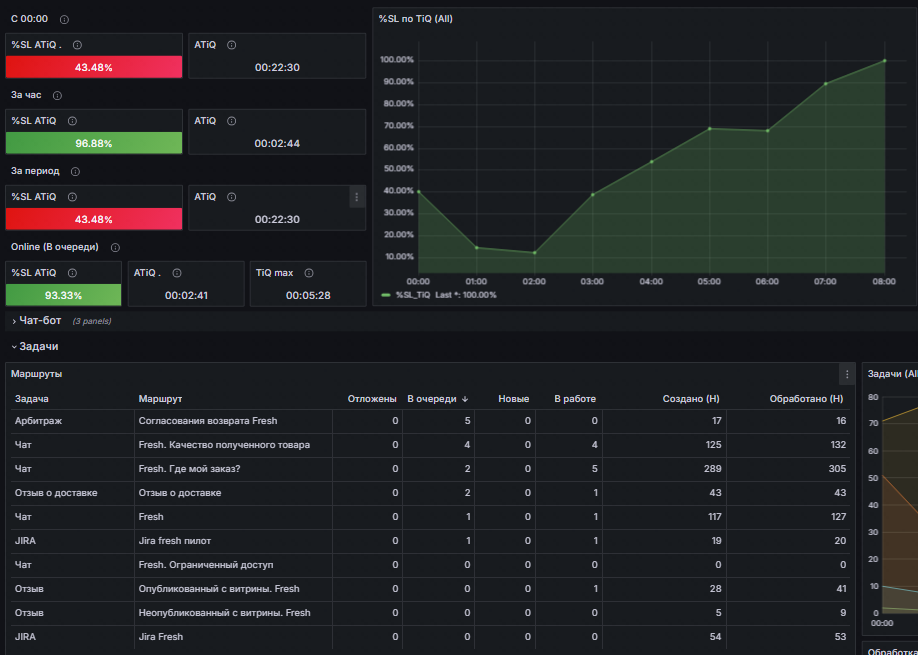Open three-dot menu on За период ATiQ panel
The height and width of the screenshot is (655, 918).
pyautogui.click(x=356, y=197)
